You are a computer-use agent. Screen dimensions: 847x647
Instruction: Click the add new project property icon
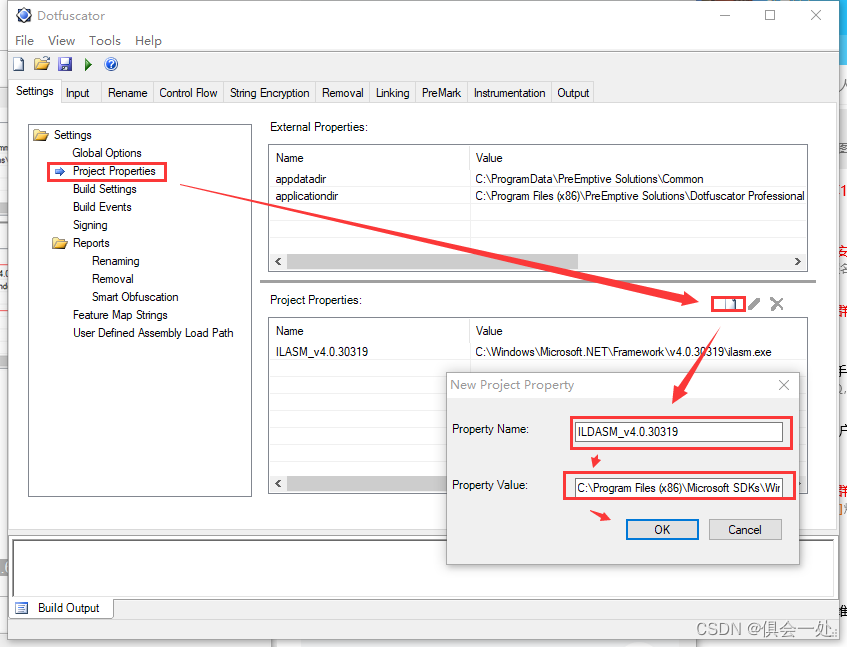[729, 304]
